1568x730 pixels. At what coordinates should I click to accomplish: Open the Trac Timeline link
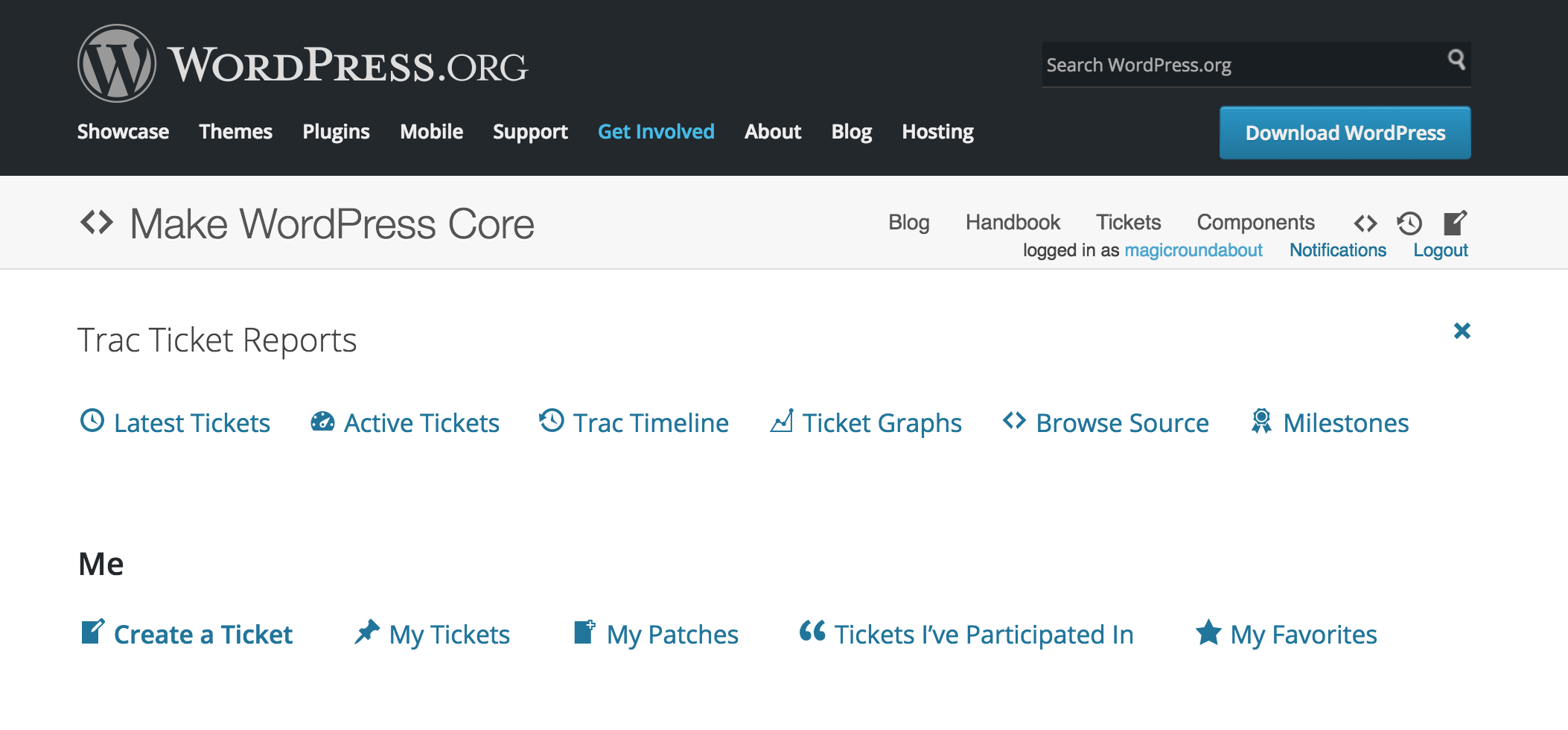pos(651,423)
